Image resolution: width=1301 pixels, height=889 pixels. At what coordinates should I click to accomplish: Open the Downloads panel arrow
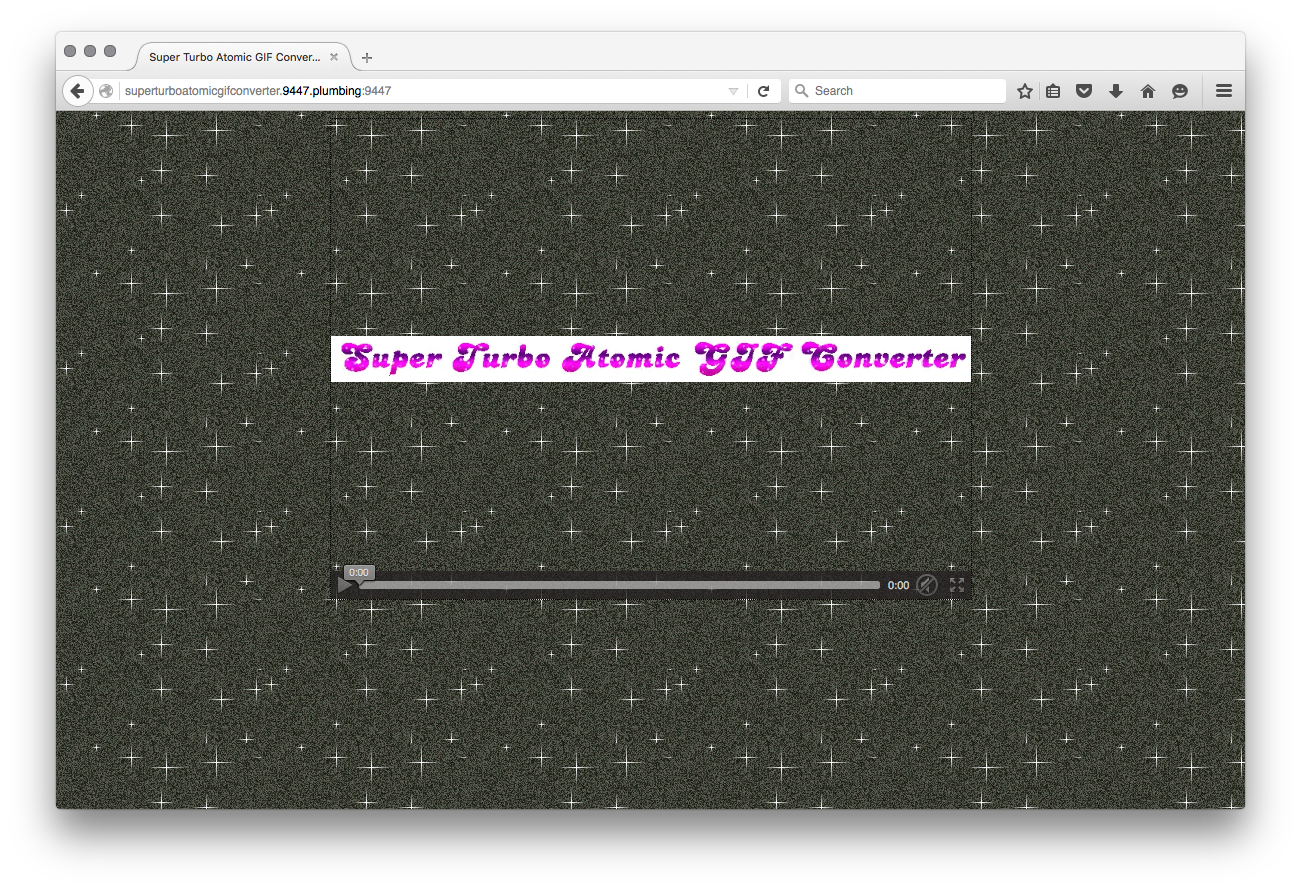coord(1116,91)
